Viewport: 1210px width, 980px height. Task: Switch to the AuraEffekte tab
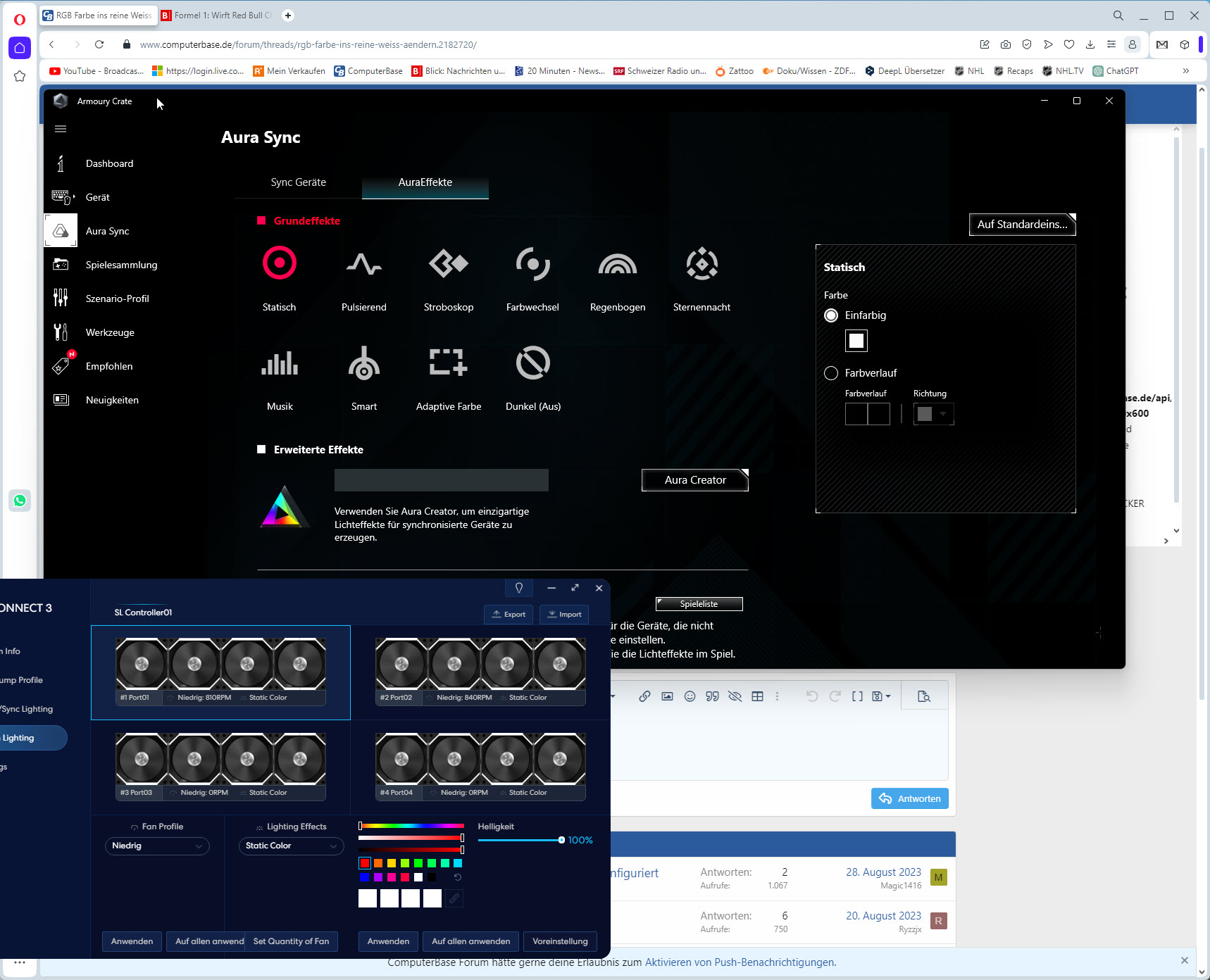coord(425,182)
